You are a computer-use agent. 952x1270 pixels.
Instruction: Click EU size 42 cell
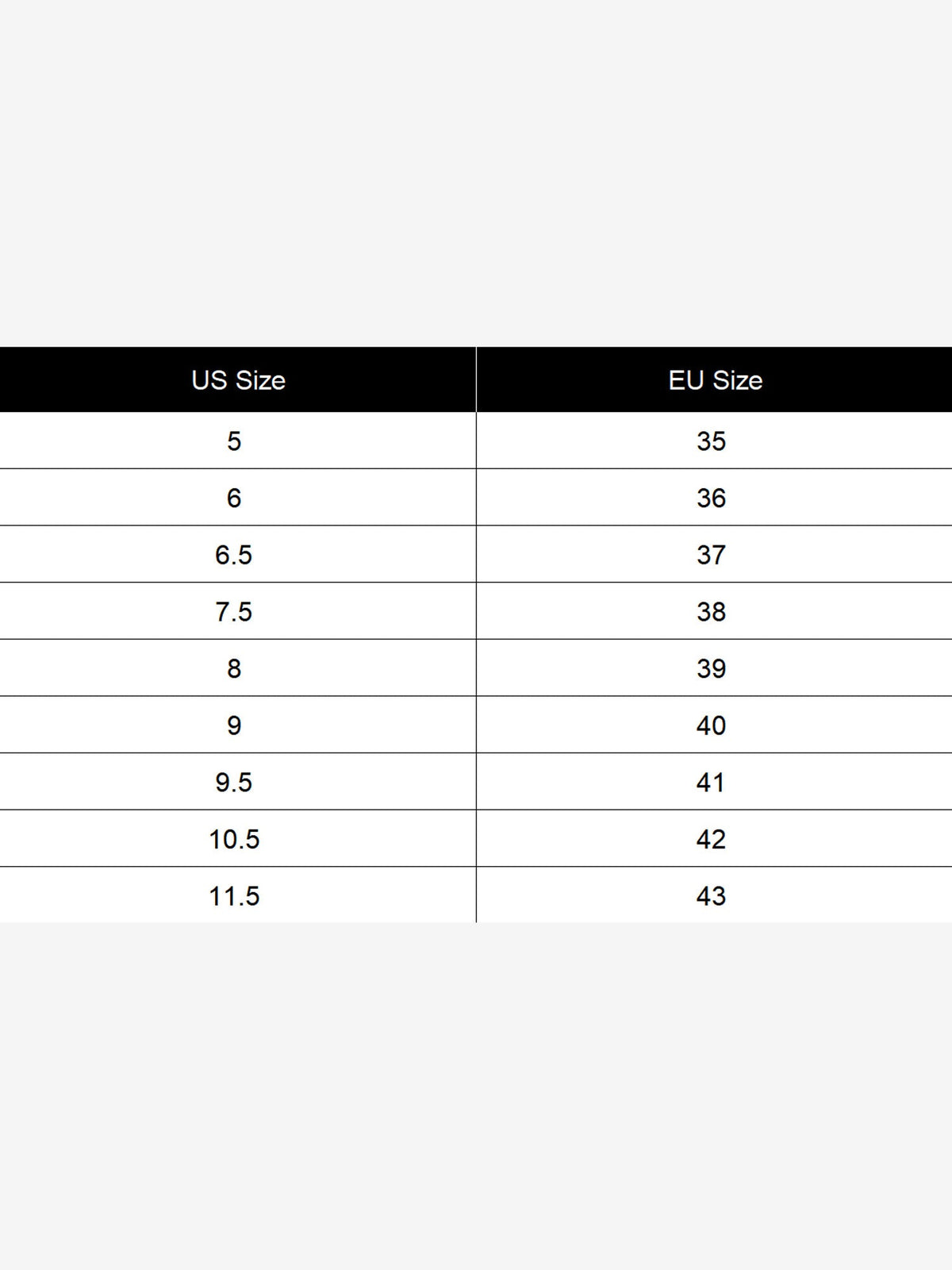coord(714,839)
